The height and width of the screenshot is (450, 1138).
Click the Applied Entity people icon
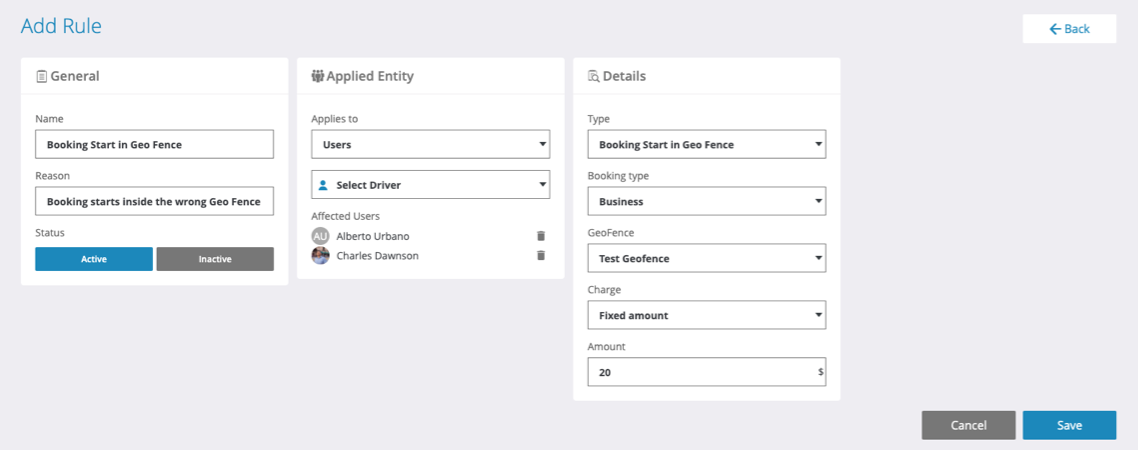pos(318,76)
